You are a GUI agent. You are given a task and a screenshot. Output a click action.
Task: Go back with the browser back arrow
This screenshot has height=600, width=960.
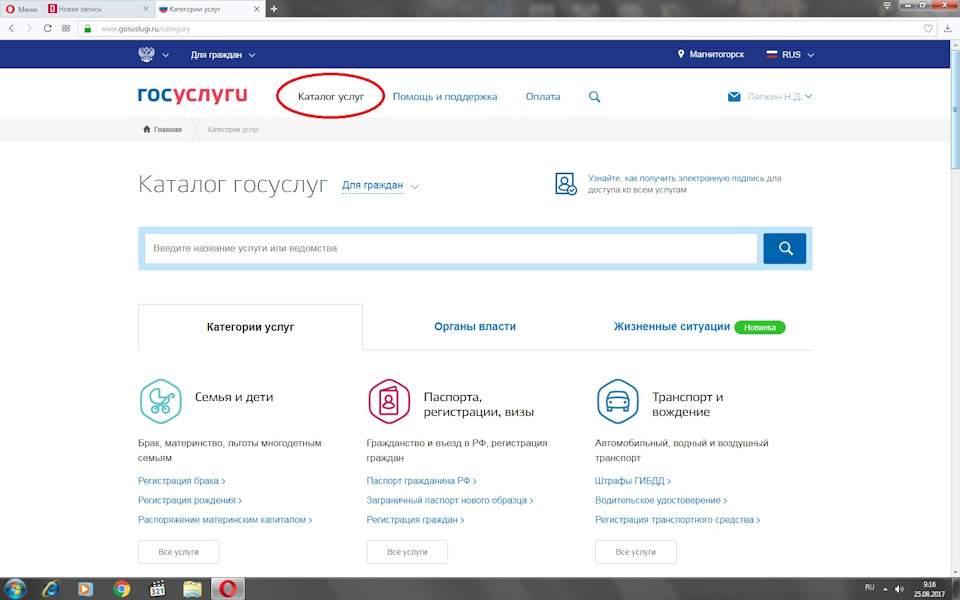(x=11, y=28)
